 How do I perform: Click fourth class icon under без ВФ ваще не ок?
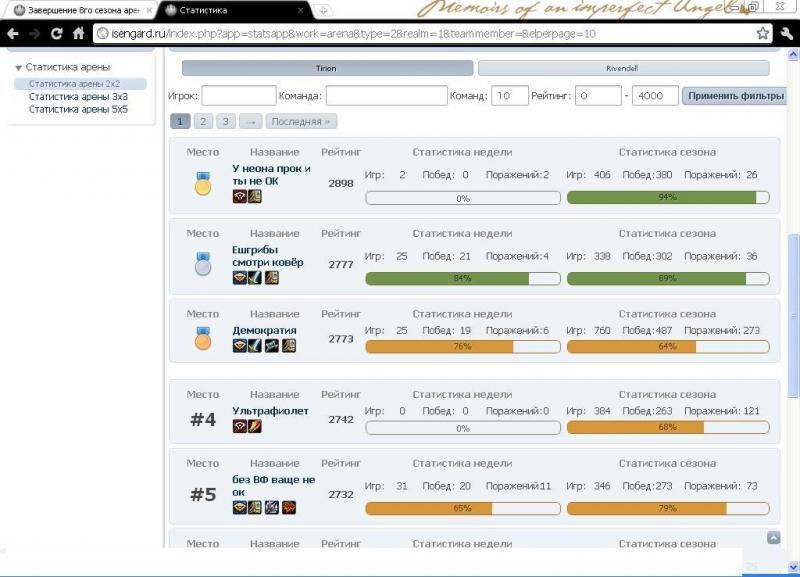click(x=289, y=507)
